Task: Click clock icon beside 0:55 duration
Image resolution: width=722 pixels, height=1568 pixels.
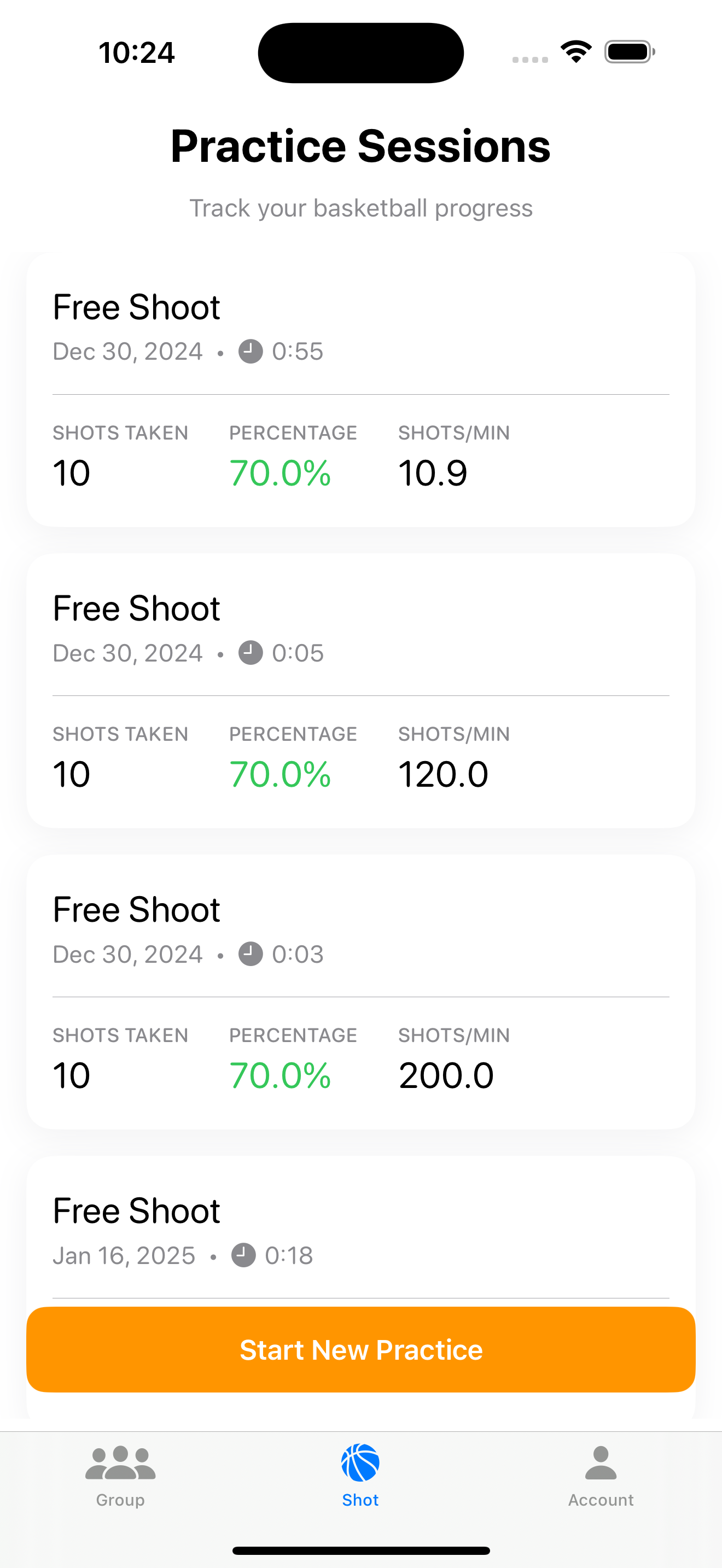Action: coord(250,351)
